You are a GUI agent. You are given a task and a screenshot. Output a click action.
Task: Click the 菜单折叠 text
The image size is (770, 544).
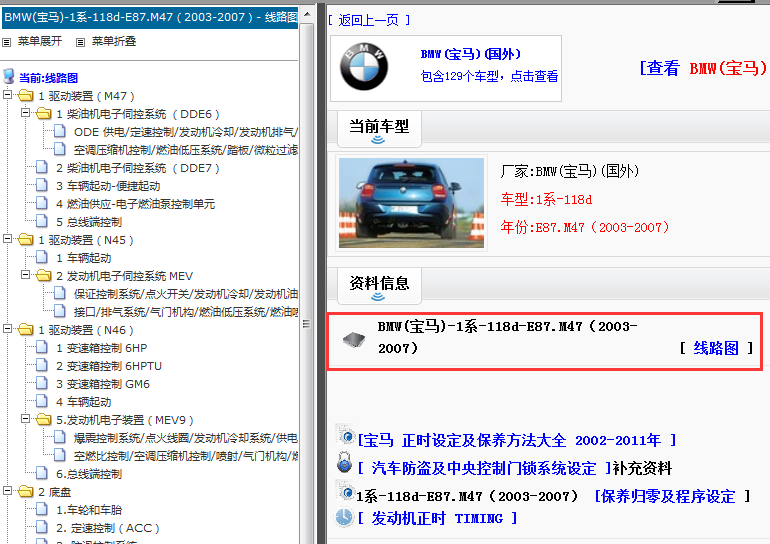pos(114,41)
